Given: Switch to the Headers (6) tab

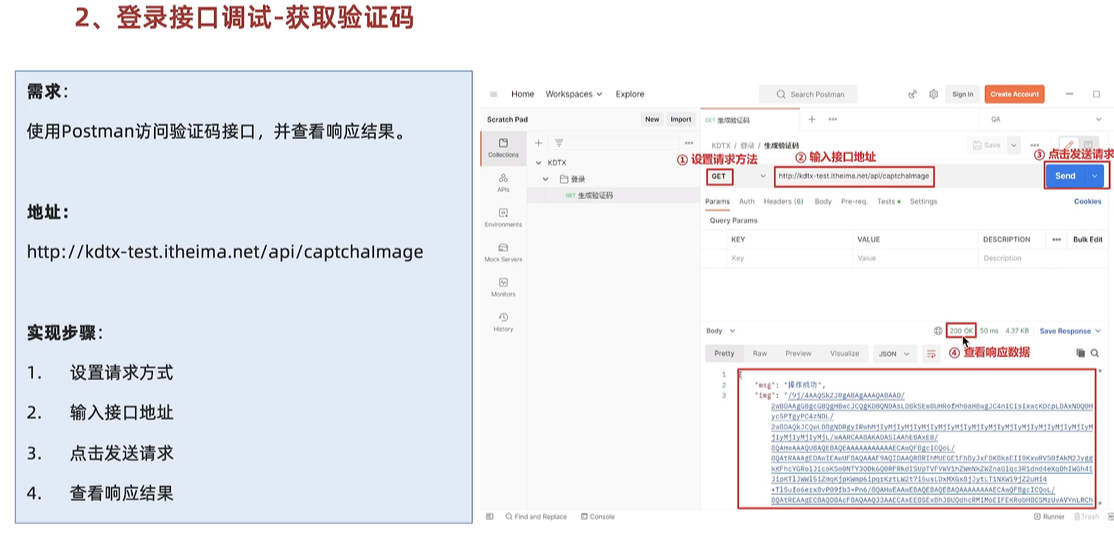Looking at the screenshot, I should pos(784,202).
